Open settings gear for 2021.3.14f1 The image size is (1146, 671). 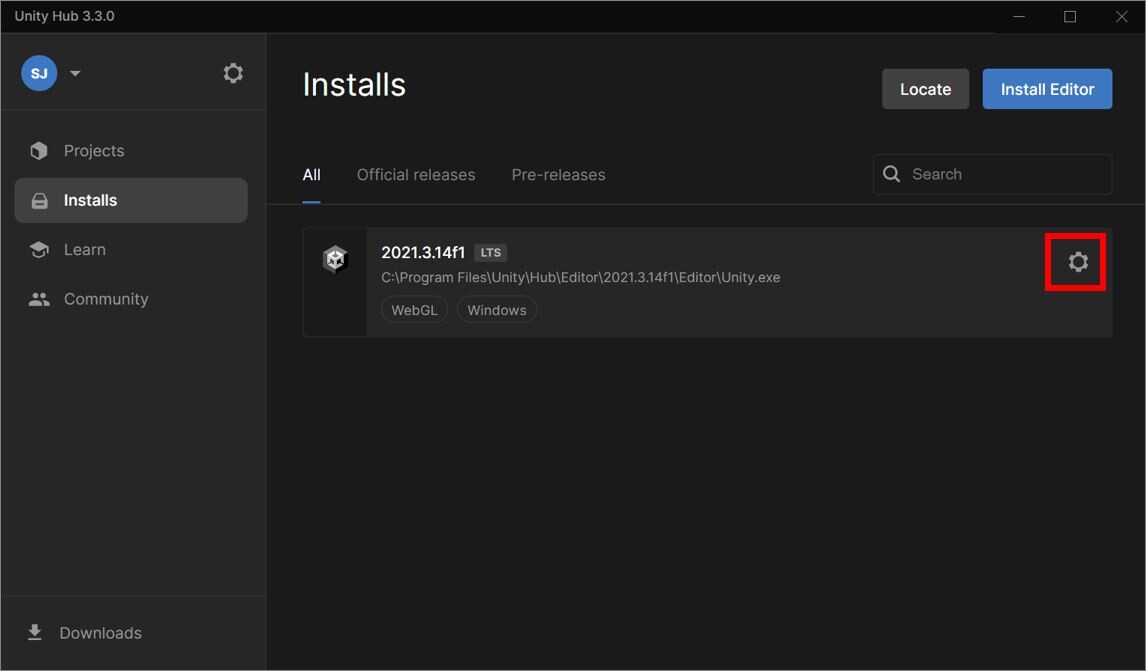[1078, 262]
